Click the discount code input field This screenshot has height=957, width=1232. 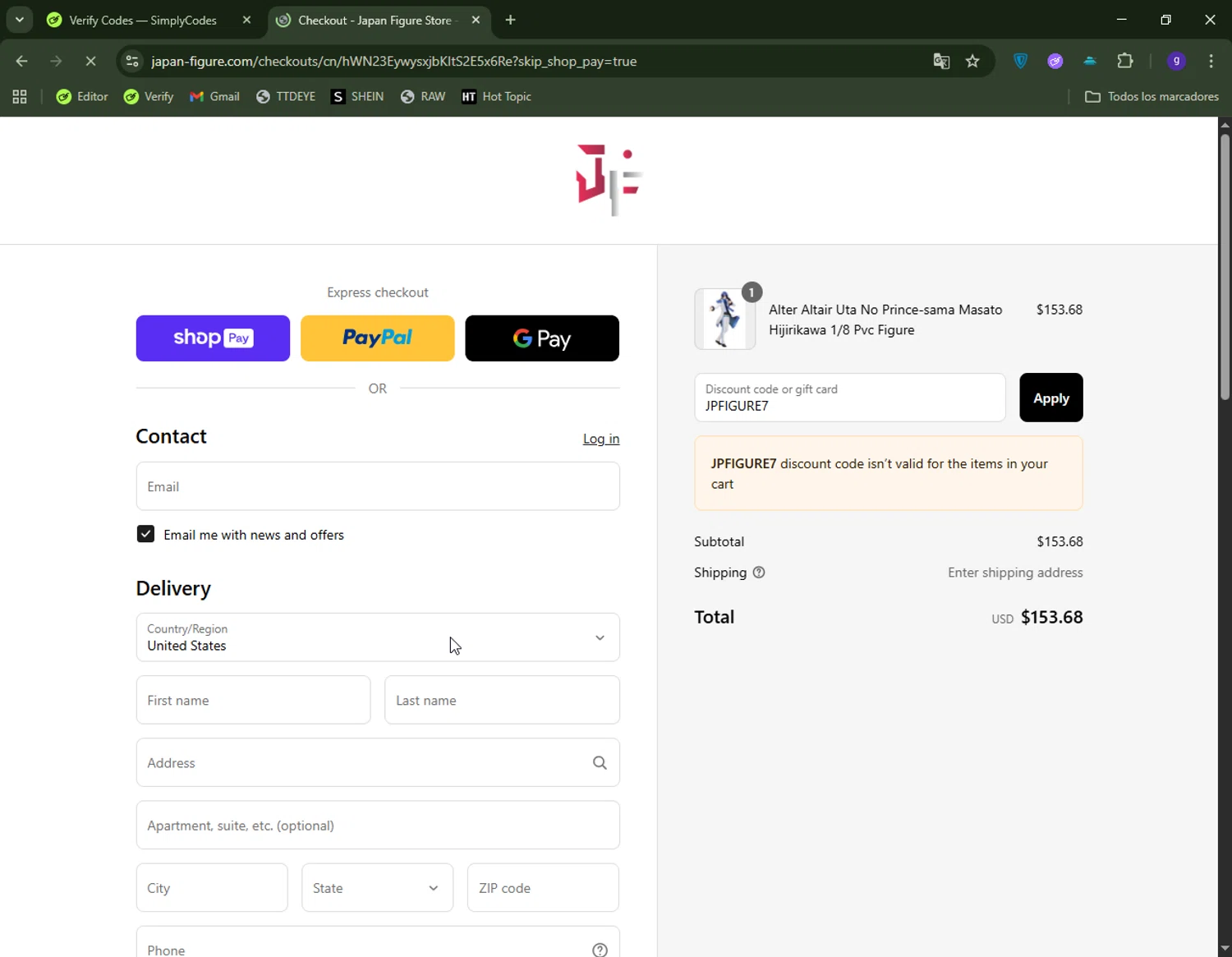point(850,398)
